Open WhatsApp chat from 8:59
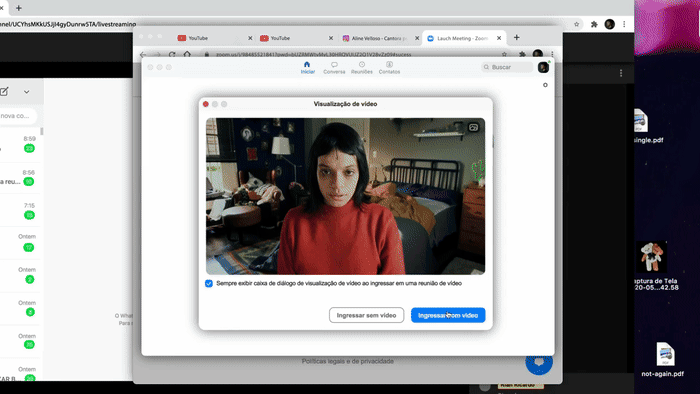 coord(20,144)
